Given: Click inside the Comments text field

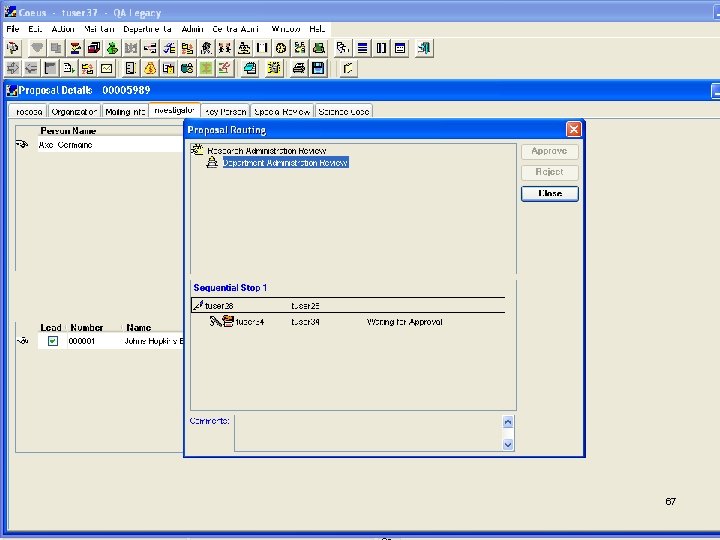Looking at the screenshot, I should (x=368, y=433).
